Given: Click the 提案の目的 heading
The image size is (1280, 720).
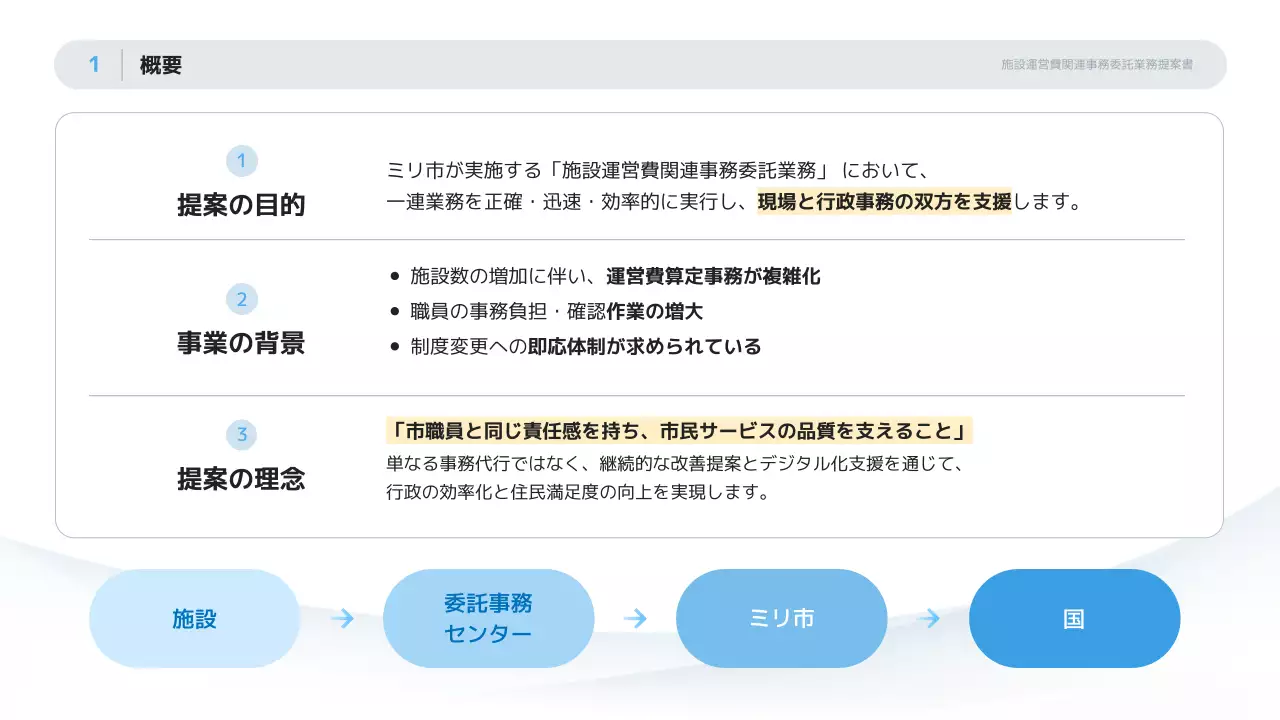Looking at the screenshot, I should click(x=240, y=206).
